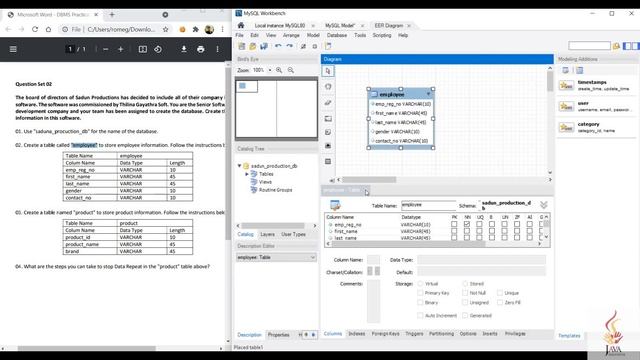Check UQ for the emp_reg_no column
The width and height of the screenshot is (640, 360).
pos(479,224)
